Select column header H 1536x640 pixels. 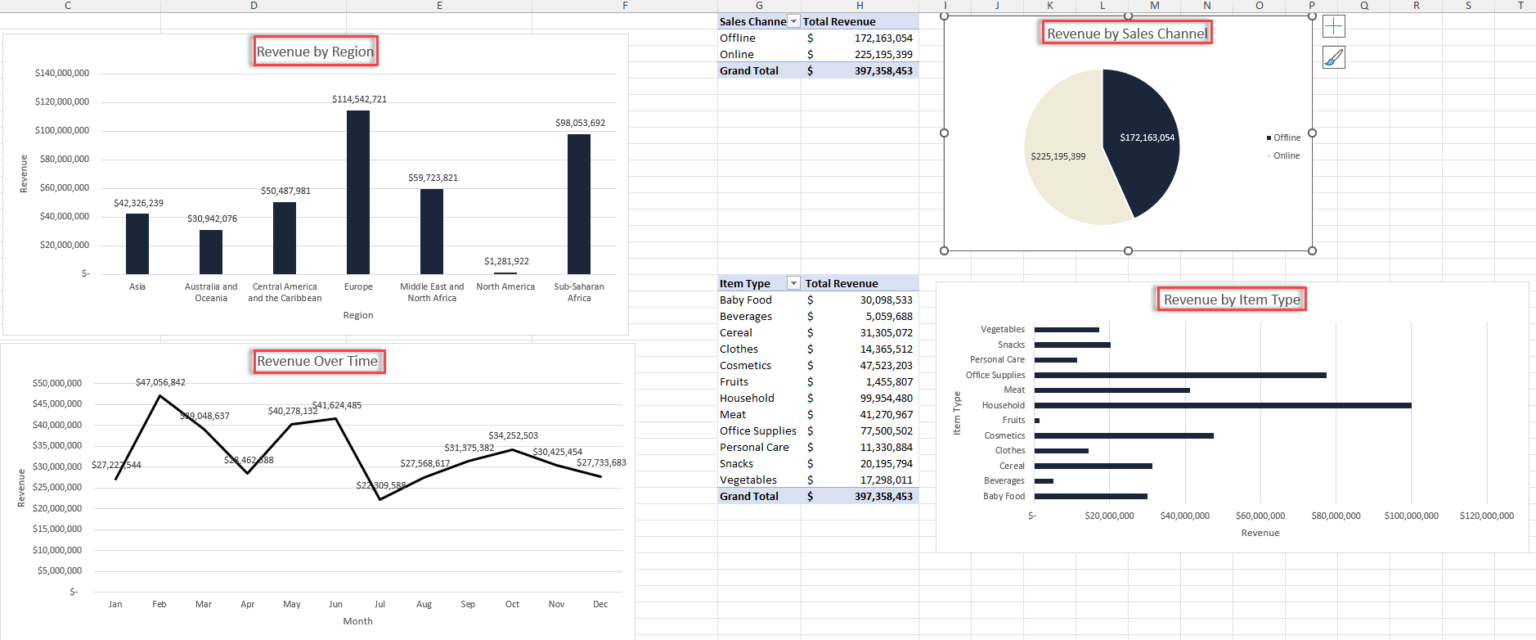click(860, 5)
